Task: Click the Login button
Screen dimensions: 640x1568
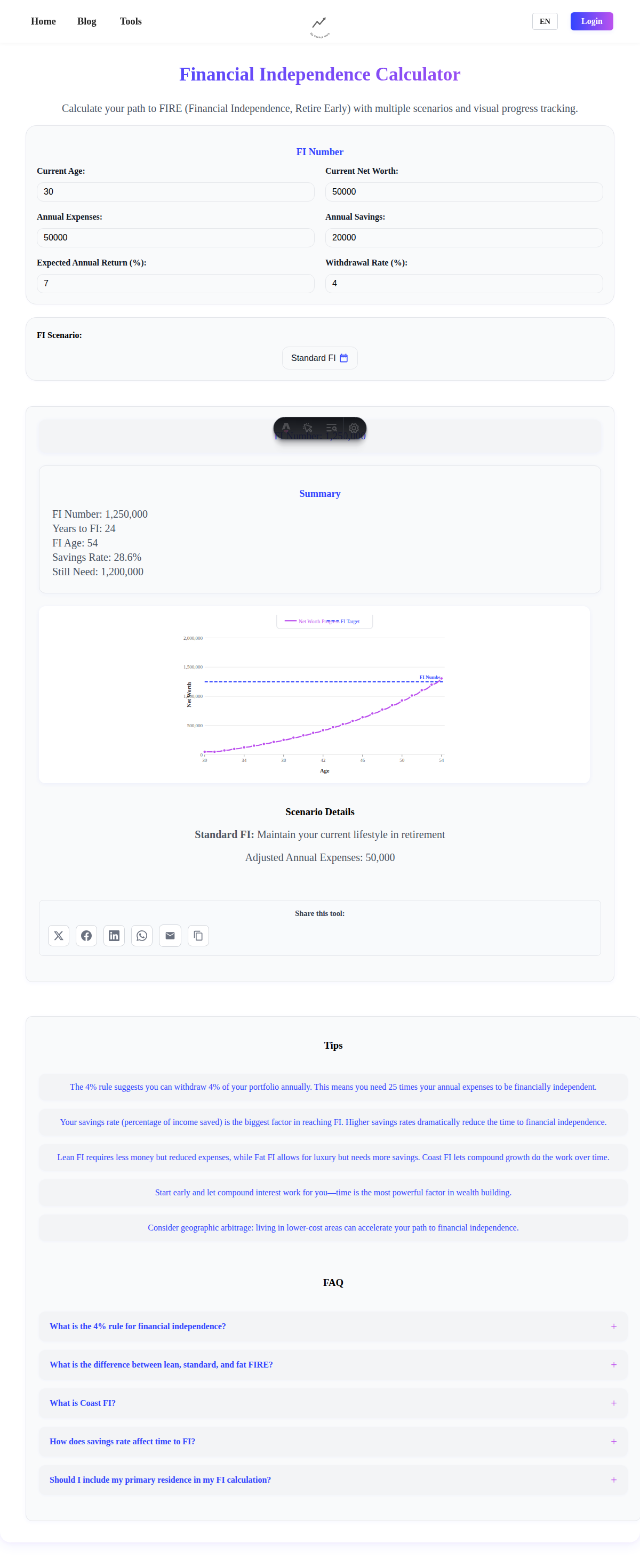Action: click(x=591, y=21)
